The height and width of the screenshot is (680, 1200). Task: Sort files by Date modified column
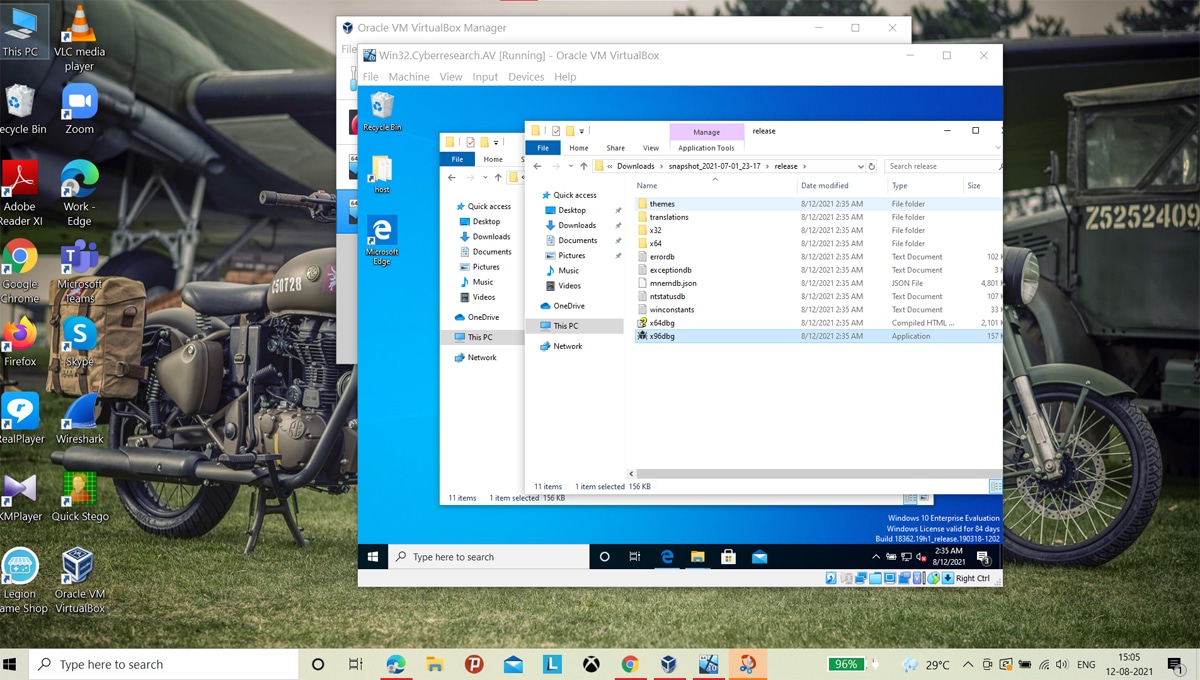click(825, 186)
